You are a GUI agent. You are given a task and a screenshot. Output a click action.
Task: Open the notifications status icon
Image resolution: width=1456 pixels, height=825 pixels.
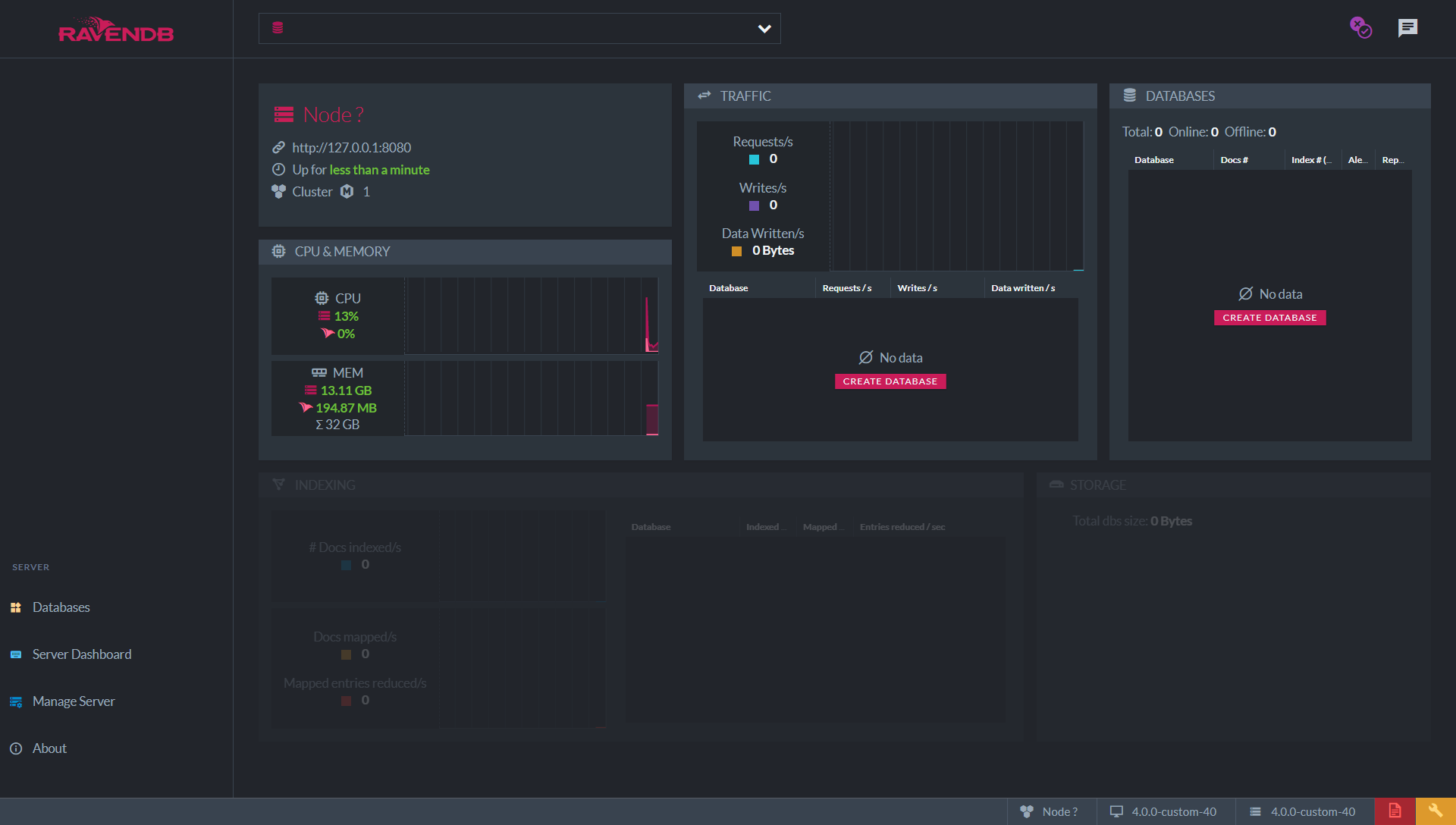[x=1361, y=28]
